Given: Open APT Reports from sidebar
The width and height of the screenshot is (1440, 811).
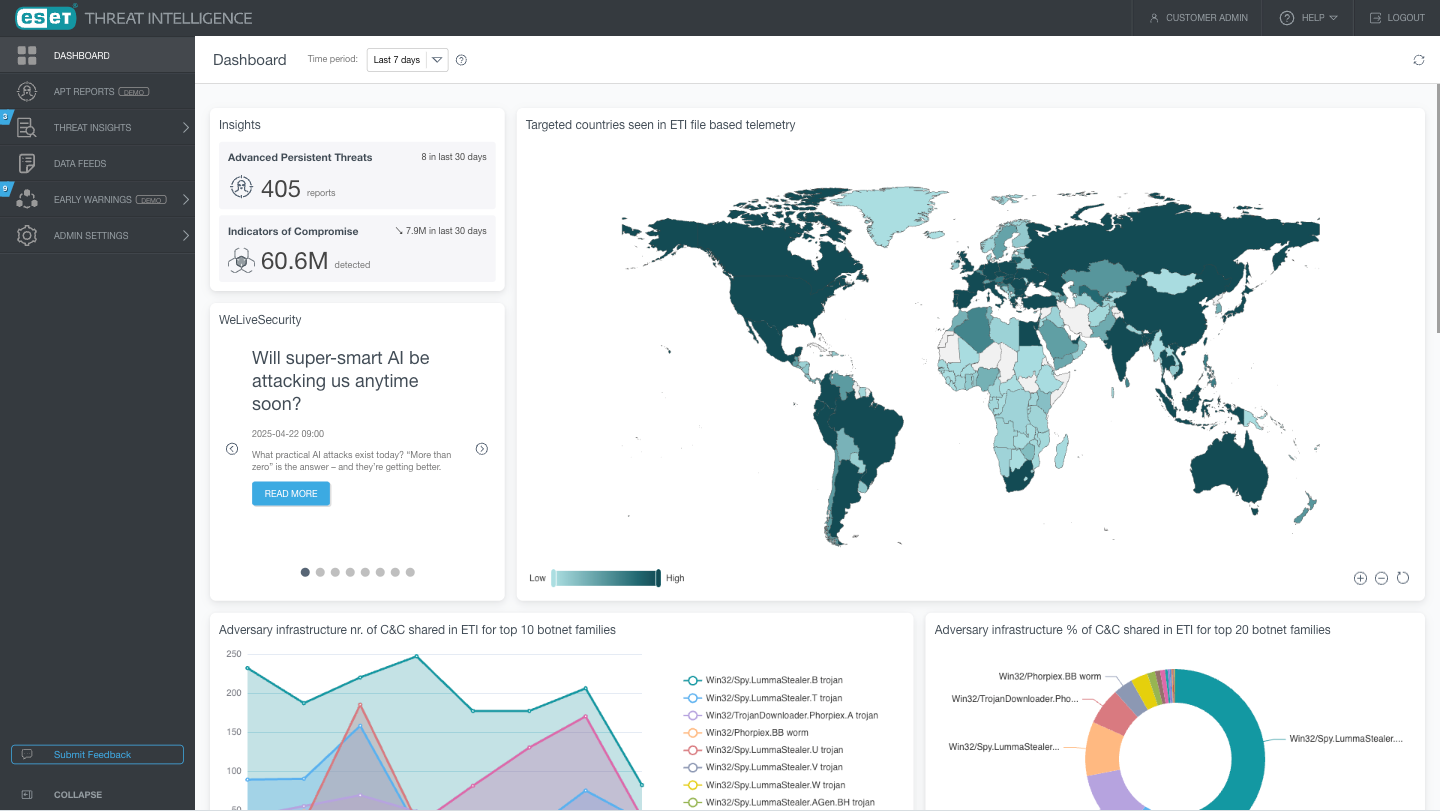Looking at the screenshot, I should (97, 91).
